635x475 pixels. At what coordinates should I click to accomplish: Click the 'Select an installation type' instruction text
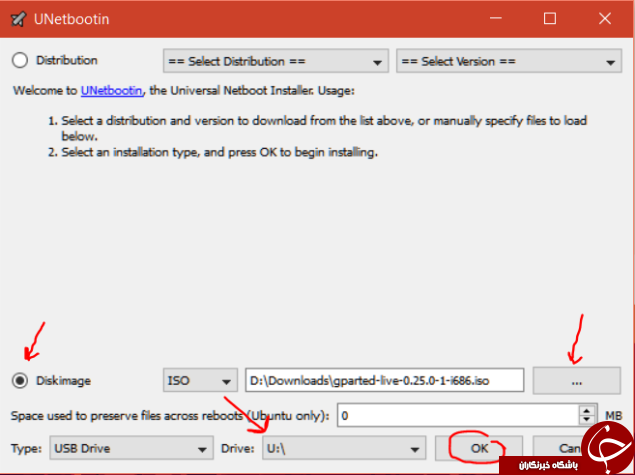[x=219, y=152]
